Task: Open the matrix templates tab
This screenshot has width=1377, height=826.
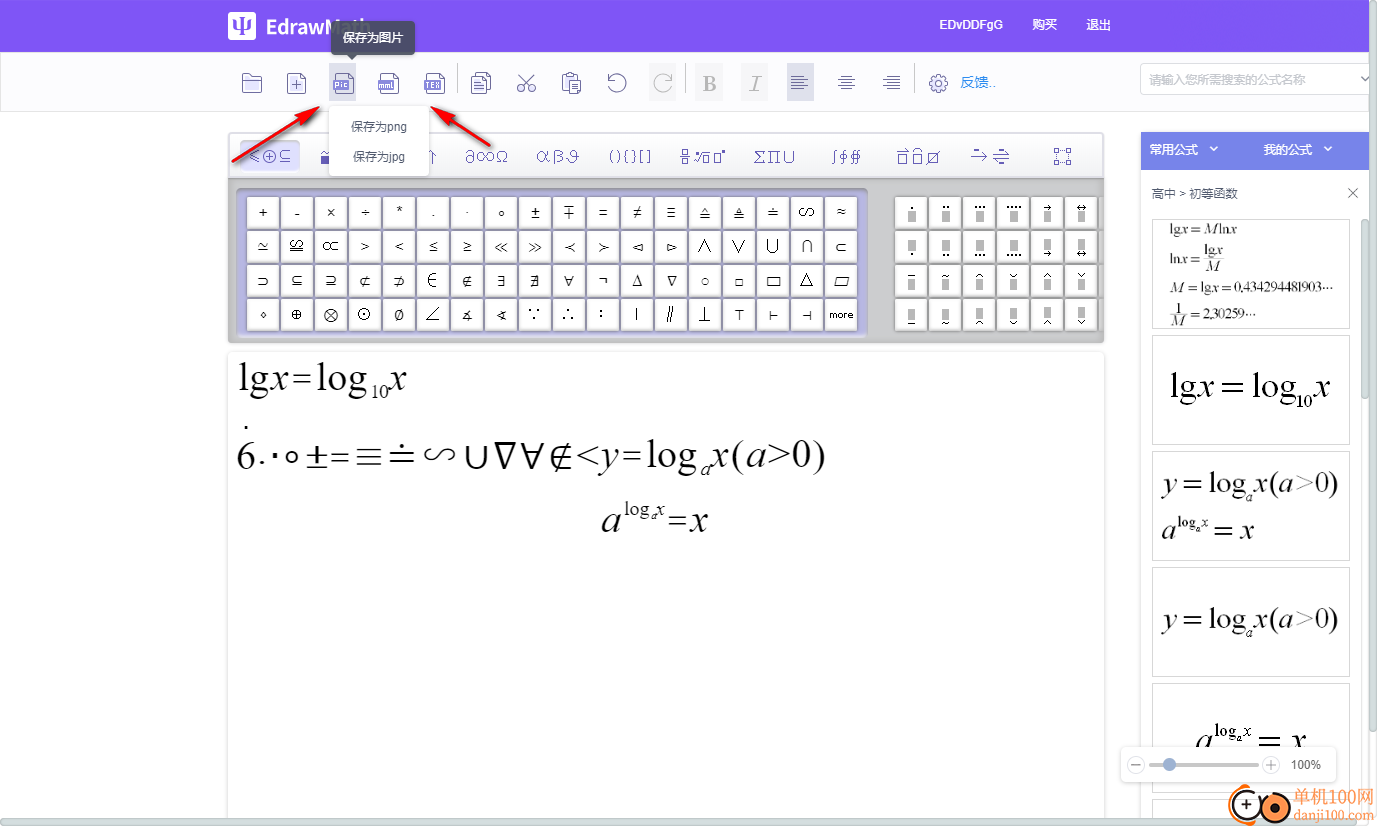Action: 1062,156
